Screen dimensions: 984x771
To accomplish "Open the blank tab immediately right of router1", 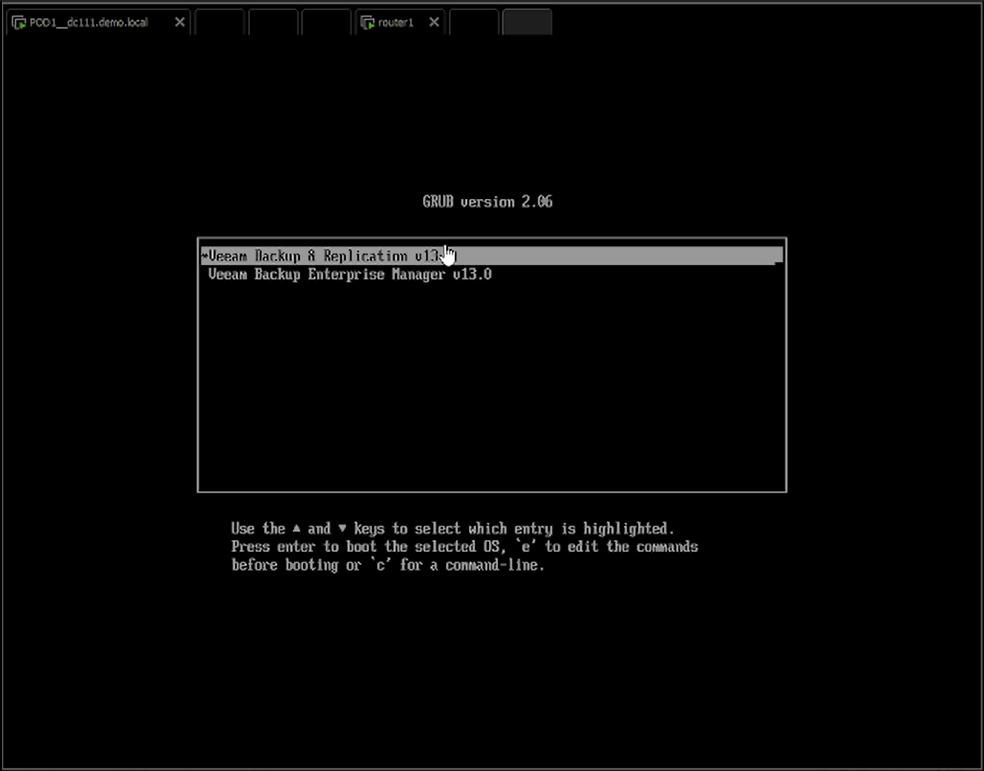I will (474, 22).
